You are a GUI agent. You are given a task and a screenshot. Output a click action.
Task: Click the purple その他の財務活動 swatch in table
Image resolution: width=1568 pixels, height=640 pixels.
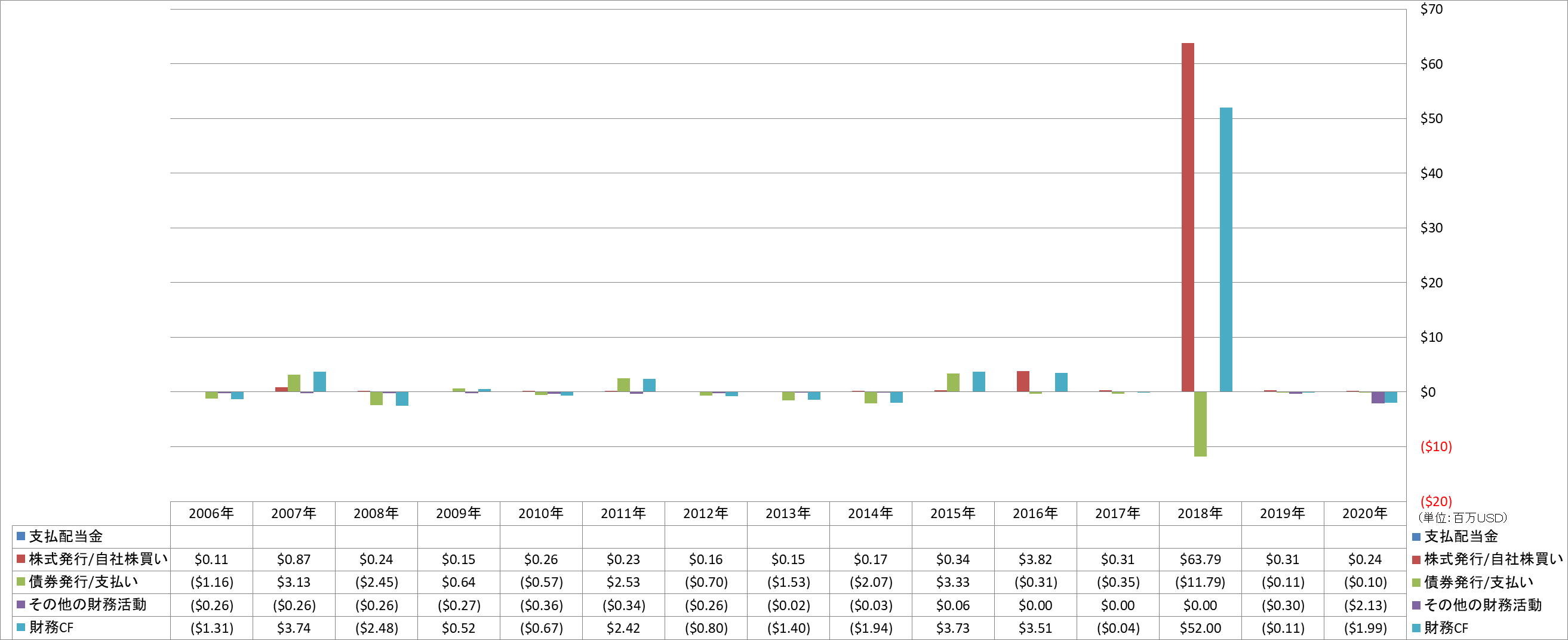click(21, 604)
